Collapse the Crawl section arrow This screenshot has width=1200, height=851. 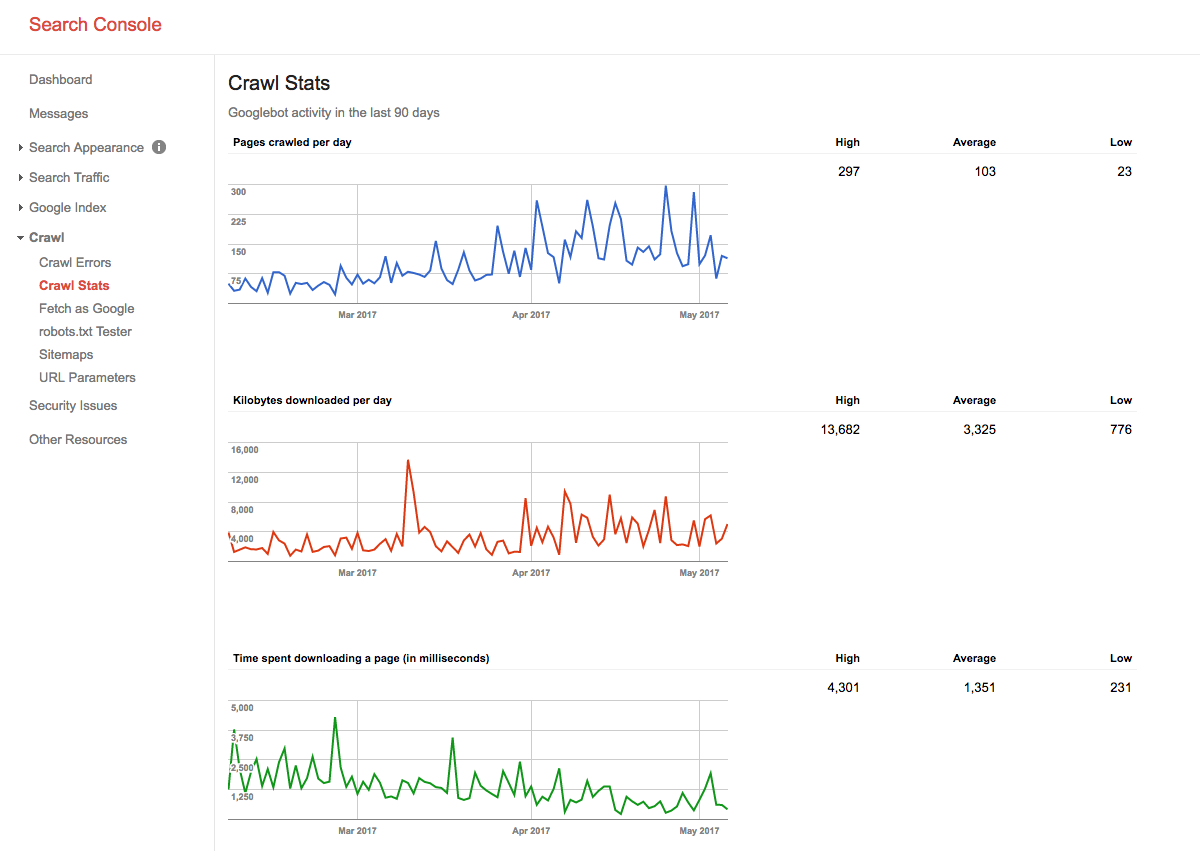pos(21,238)
